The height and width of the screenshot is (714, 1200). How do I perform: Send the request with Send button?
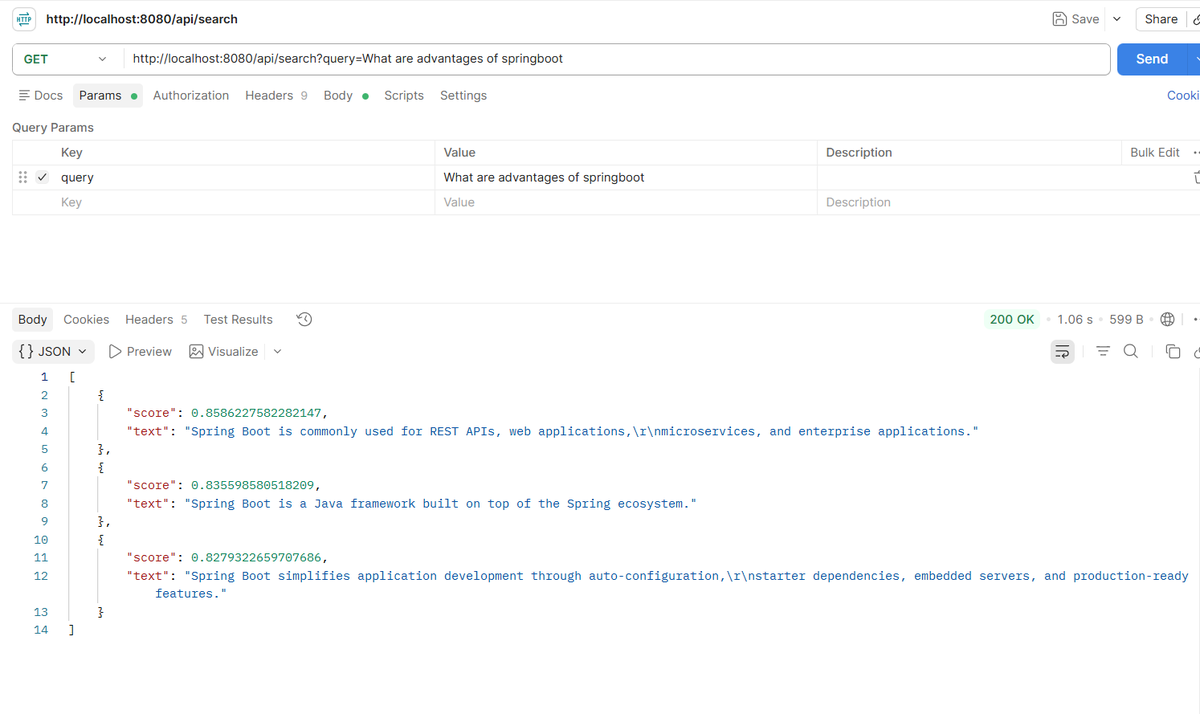(1152, 59)
